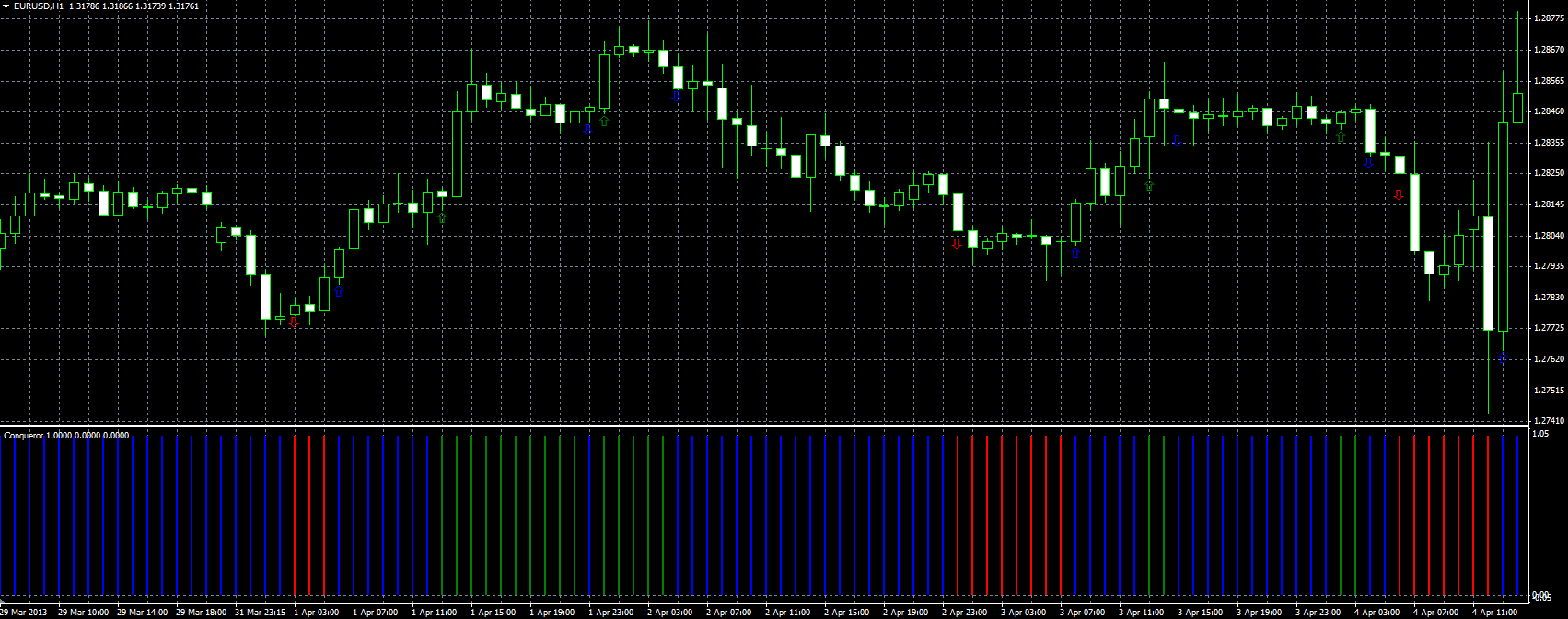
Task: Click the 1 Apr 03:00 time label
Action: (317, 612)
